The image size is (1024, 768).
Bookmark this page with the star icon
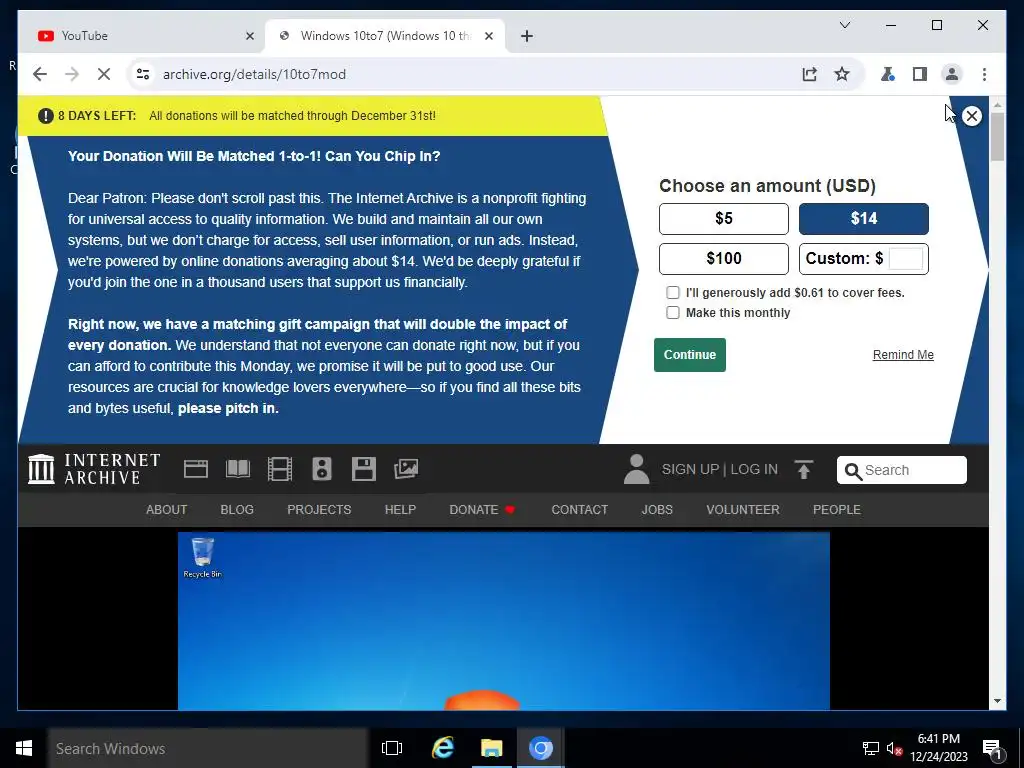(x=842, y=74)
